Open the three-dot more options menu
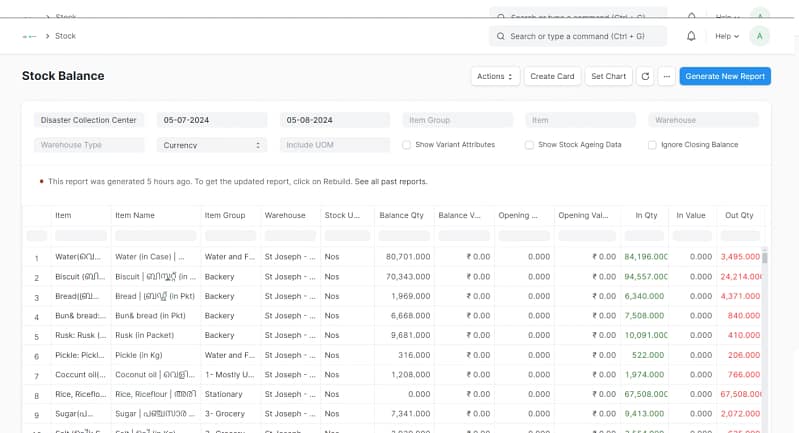 tap(667, 76)
